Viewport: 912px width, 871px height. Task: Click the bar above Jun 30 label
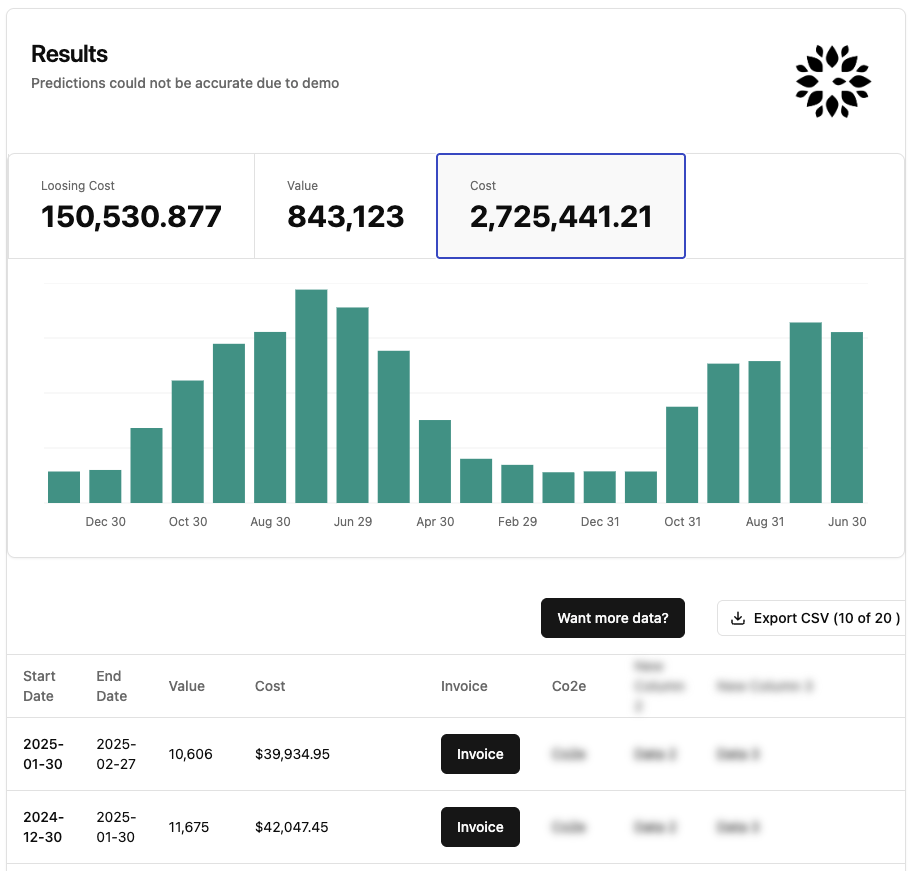pyautogui.click(x=847, y=417)
